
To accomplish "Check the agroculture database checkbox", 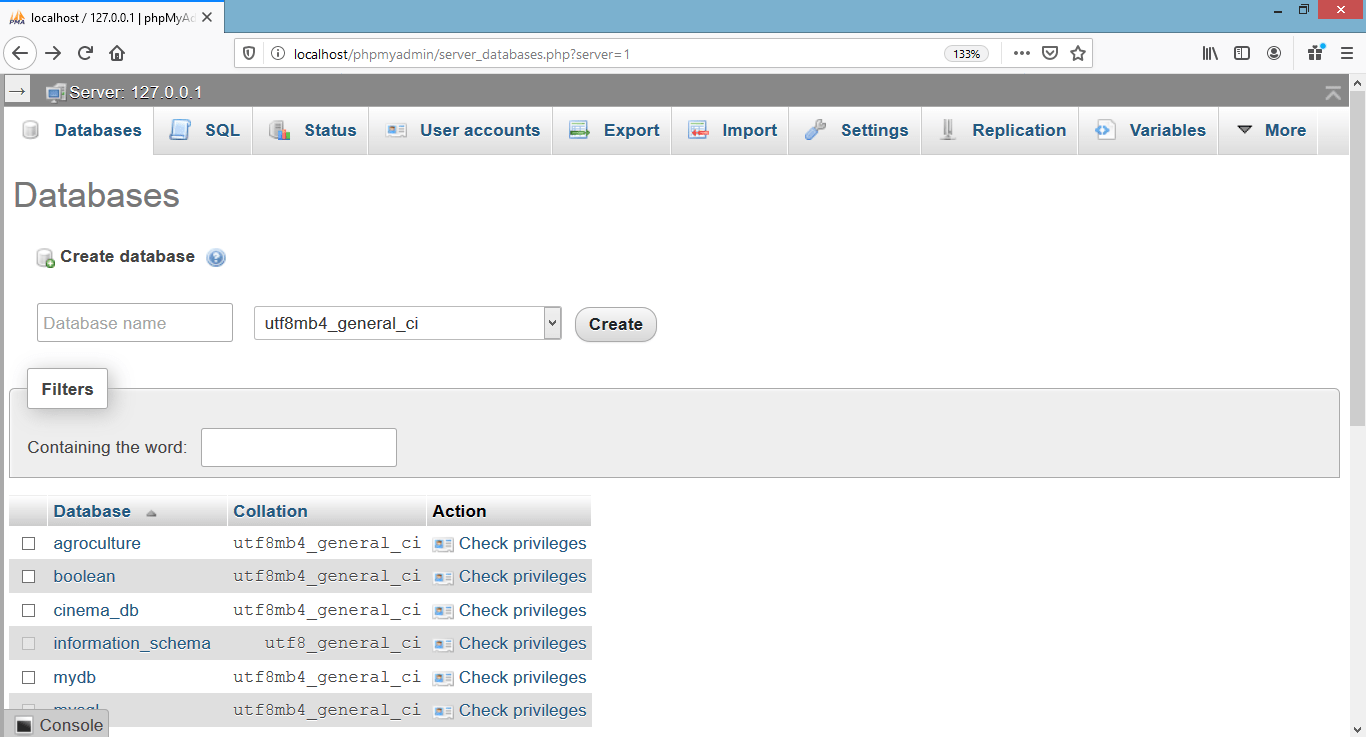I will click(29, 543).
